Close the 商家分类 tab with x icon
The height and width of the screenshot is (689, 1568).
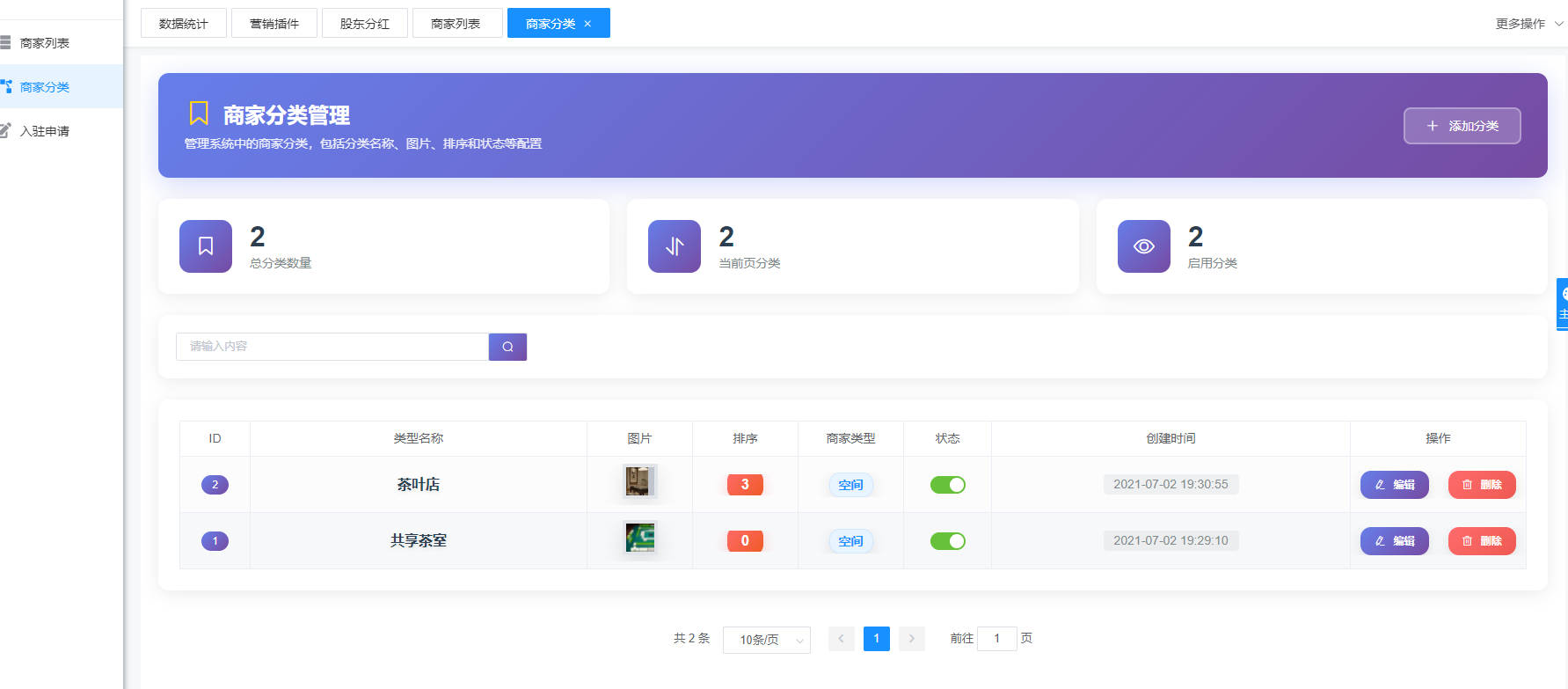tap(588, 24)
